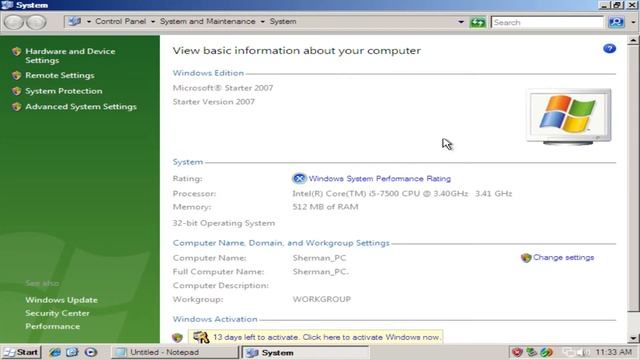
Task: Open dropdown arrow after System and Maintenance
Action: [262, 22]
